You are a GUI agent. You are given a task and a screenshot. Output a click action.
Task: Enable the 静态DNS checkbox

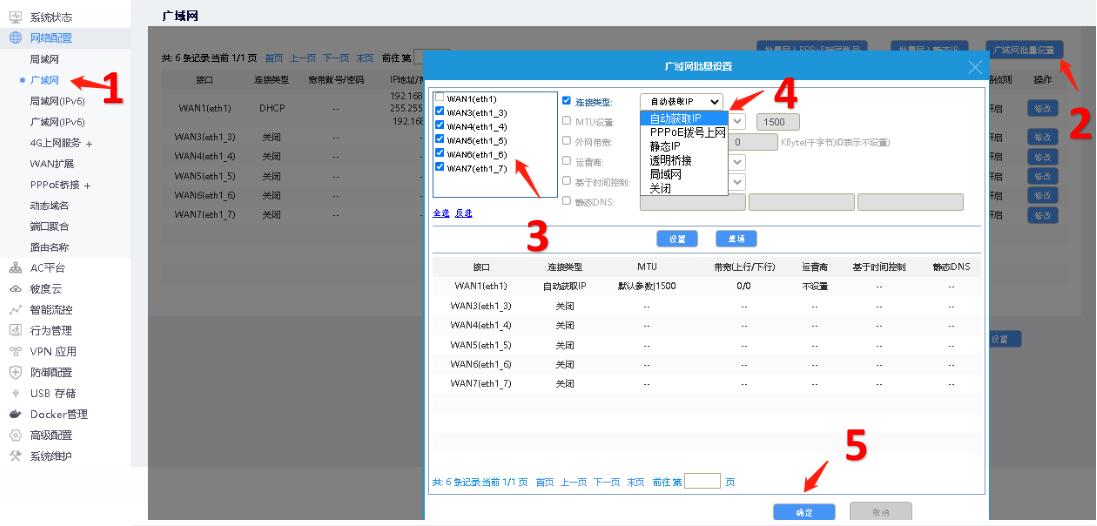[x=567, y=201]
